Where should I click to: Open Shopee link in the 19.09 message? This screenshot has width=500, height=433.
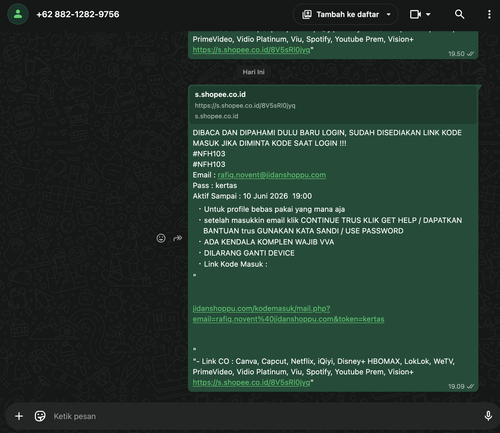pos(251,382)
